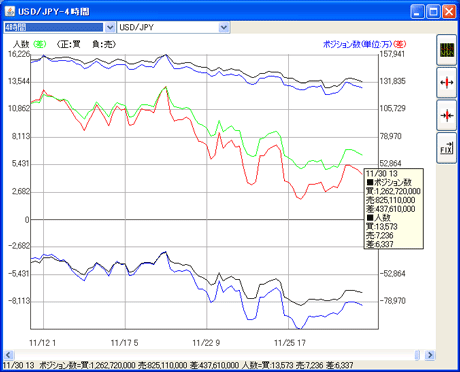The height and width of the screenshot is (372, 460).
Task: Click the -2,682 left axis label
Action: click(19, 246)
